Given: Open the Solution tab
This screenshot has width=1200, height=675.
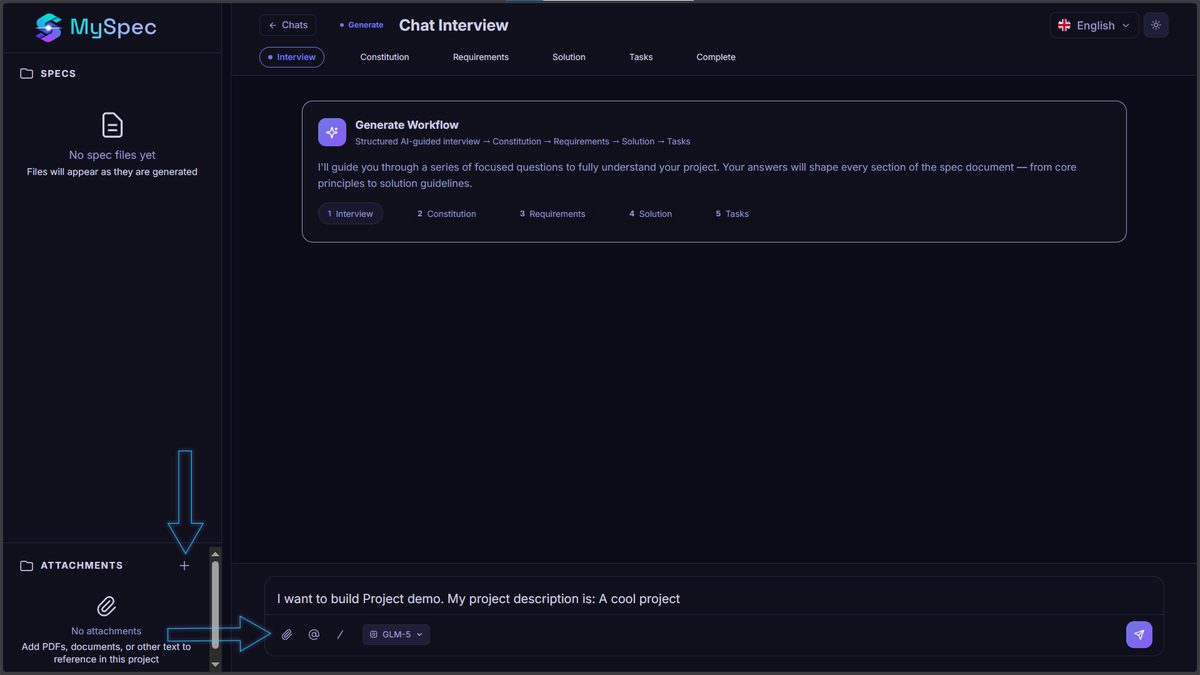Looking at the screenshot, I should (569, 57).
